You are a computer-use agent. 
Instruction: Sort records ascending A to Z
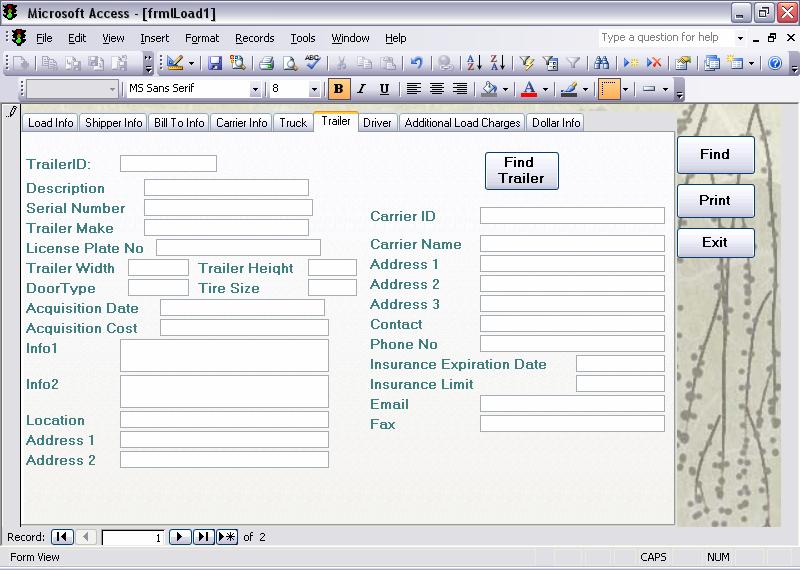(x=473, y=63)
